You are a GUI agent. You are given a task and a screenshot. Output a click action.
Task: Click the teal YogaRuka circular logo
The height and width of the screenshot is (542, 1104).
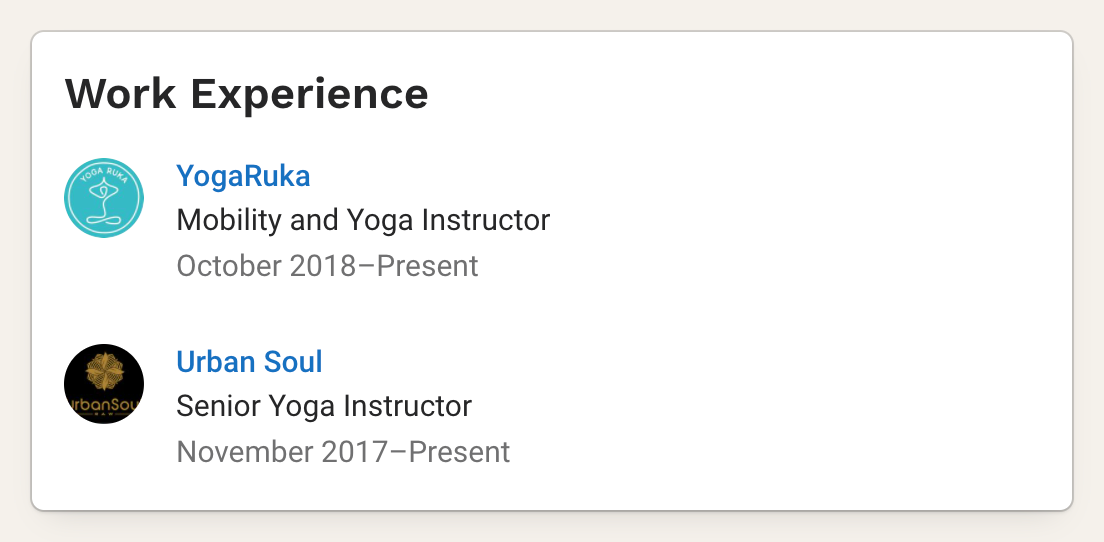pos(104,198)
